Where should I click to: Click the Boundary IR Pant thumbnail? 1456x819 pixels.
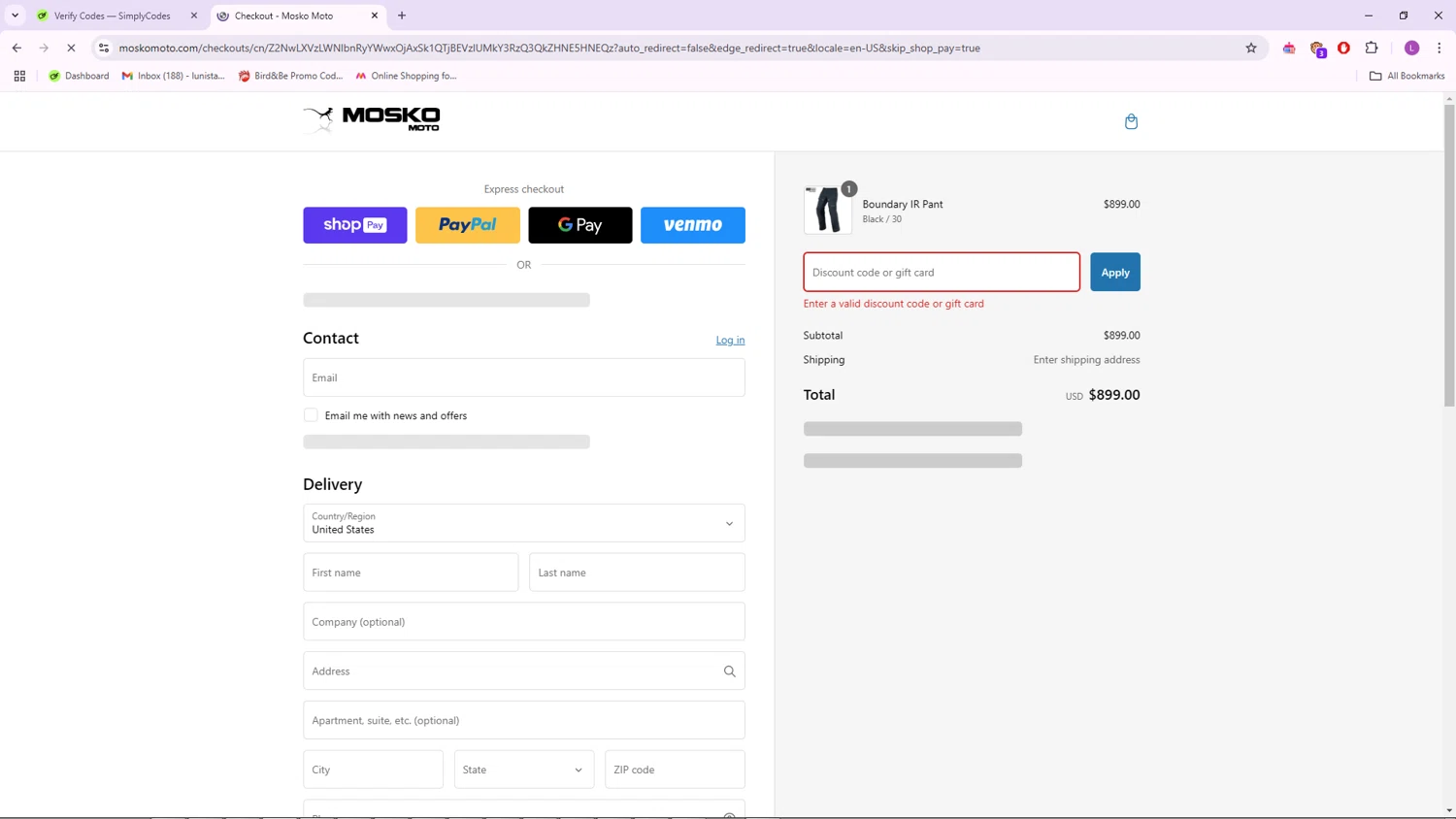pos(828,210)
